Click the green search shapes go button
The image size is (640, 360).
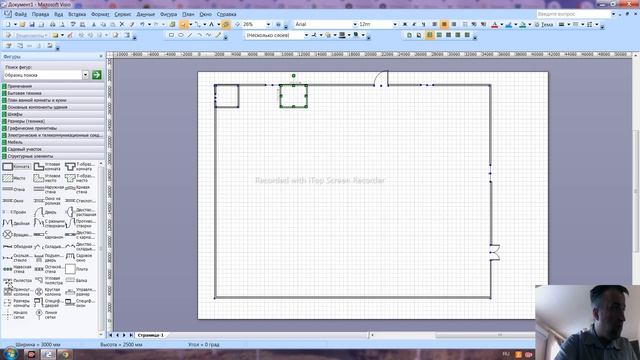97,75
